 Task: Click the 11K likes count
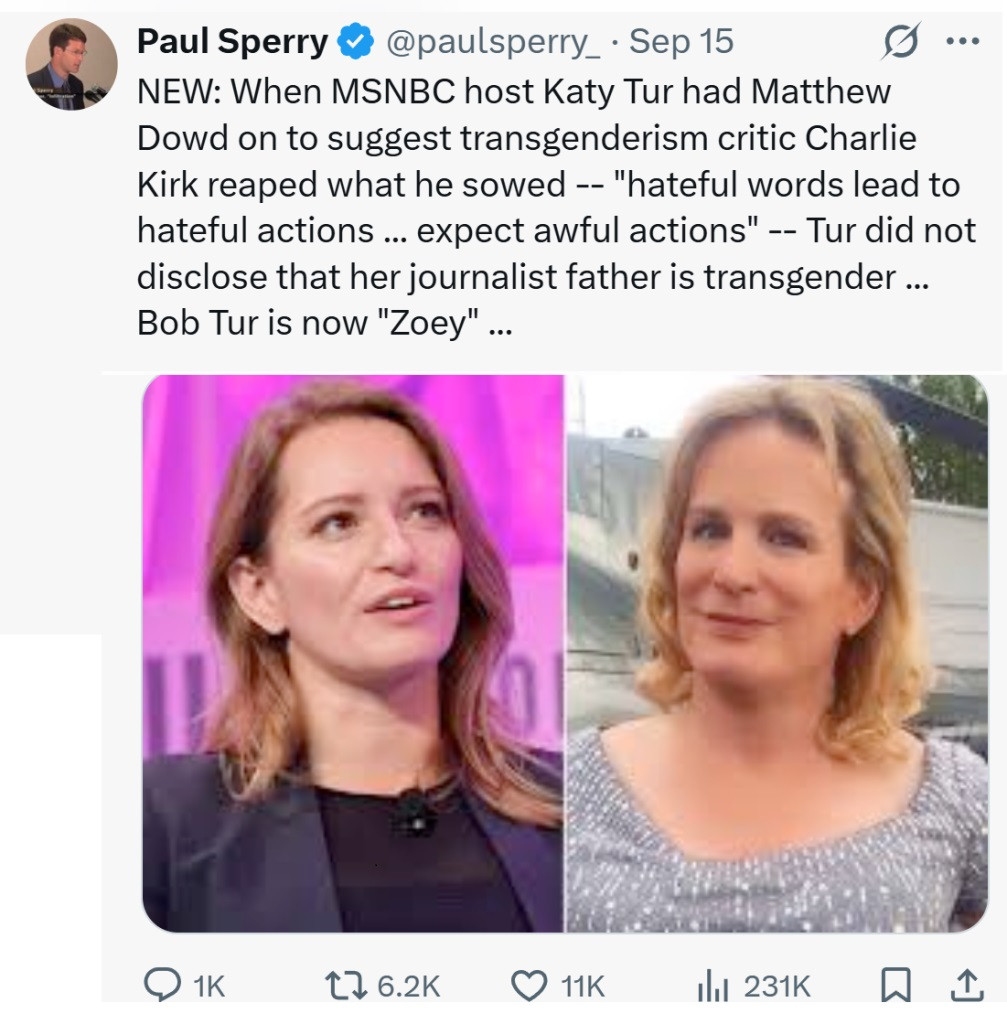point(582,987)
